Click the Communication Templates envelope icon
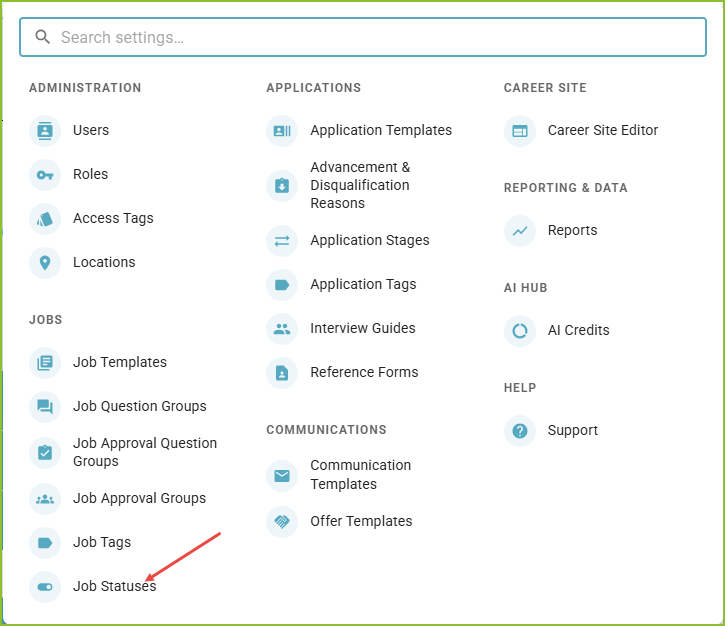The width and height of the screenshot is (725, 626). [282, 475]
